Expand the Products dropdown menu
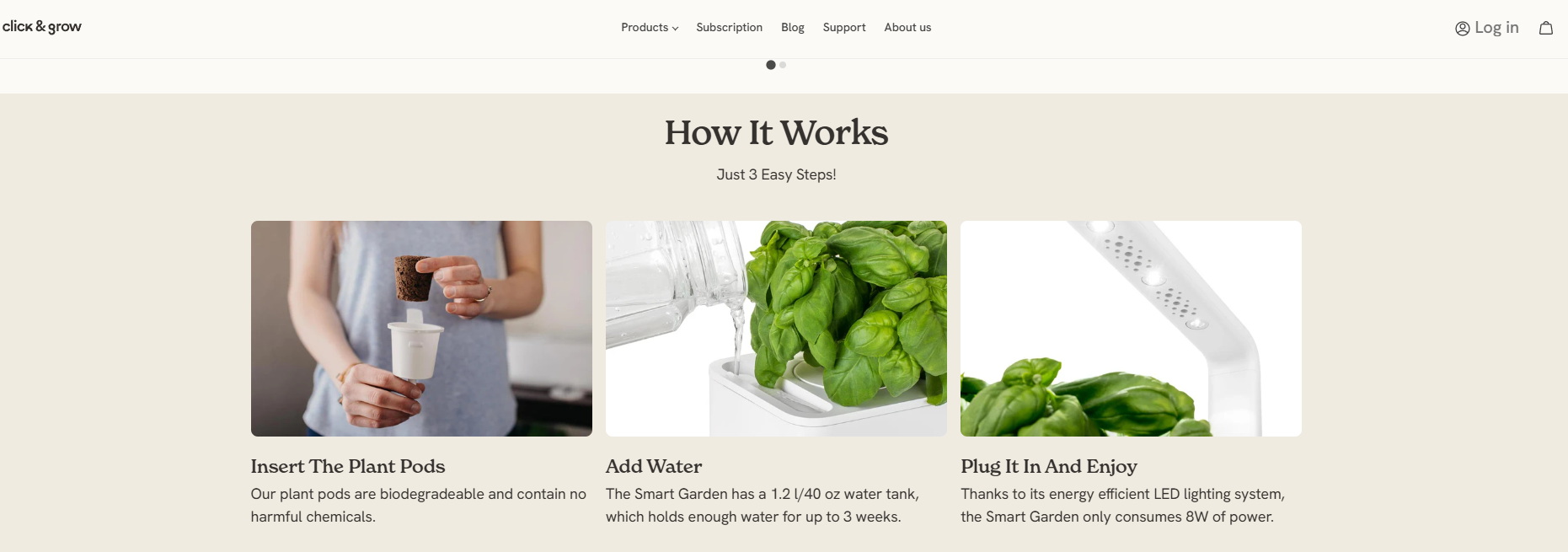The image size is (1568, 552). pos(650,28)
